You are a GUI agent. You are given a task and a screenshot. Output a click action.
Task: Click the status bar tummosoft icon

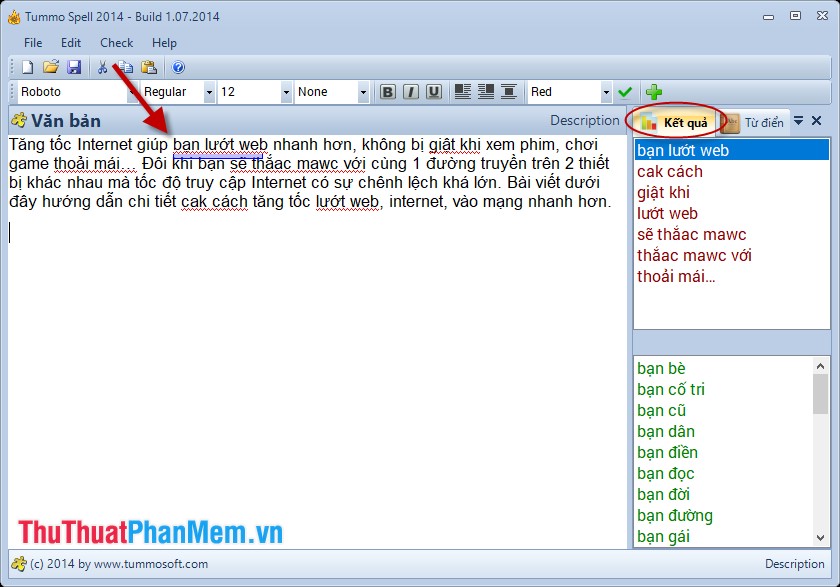point(19,563)
